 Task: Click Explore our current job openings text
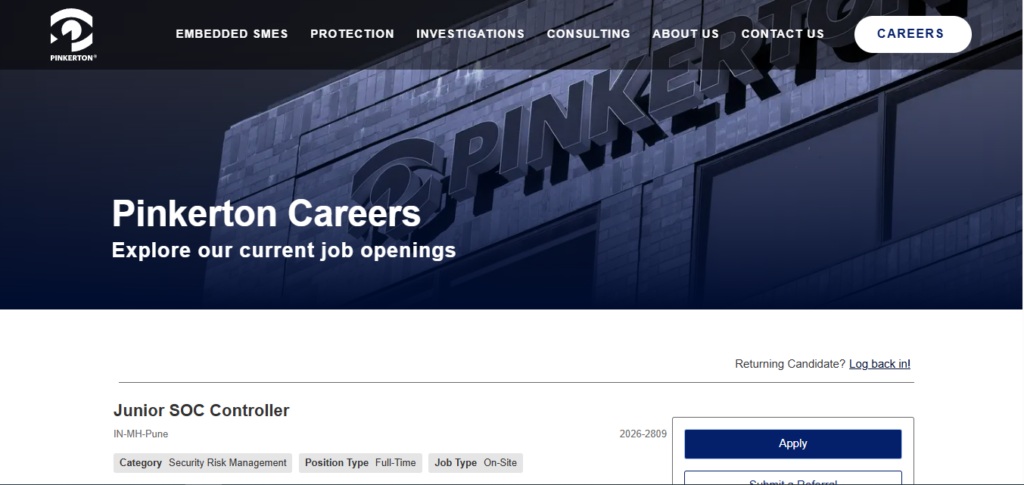click(283, 251)
